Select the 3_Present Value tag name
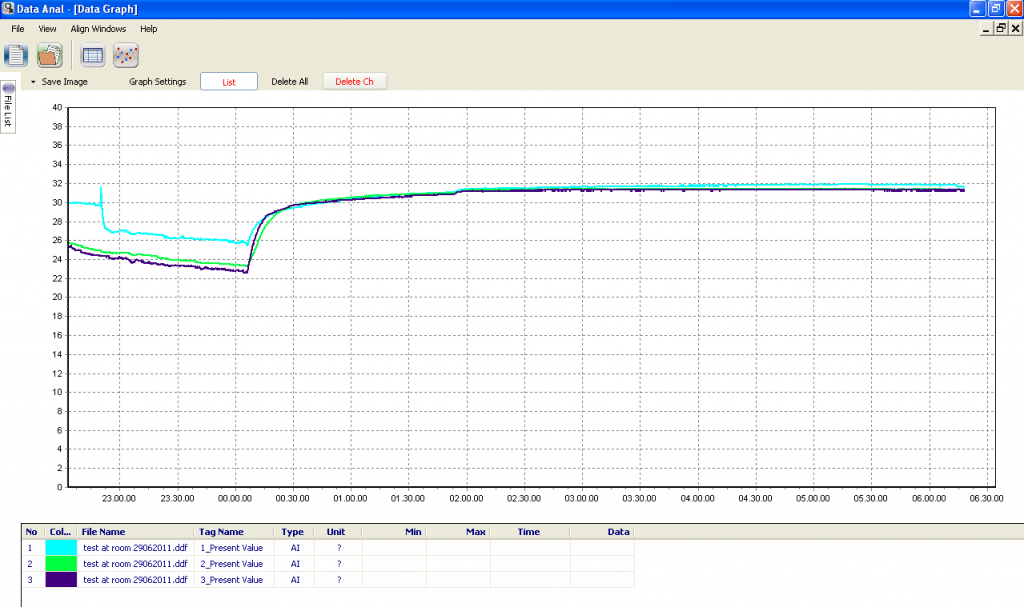The height and width of the screenshot is (607, 1024). (x=231, y=580)
